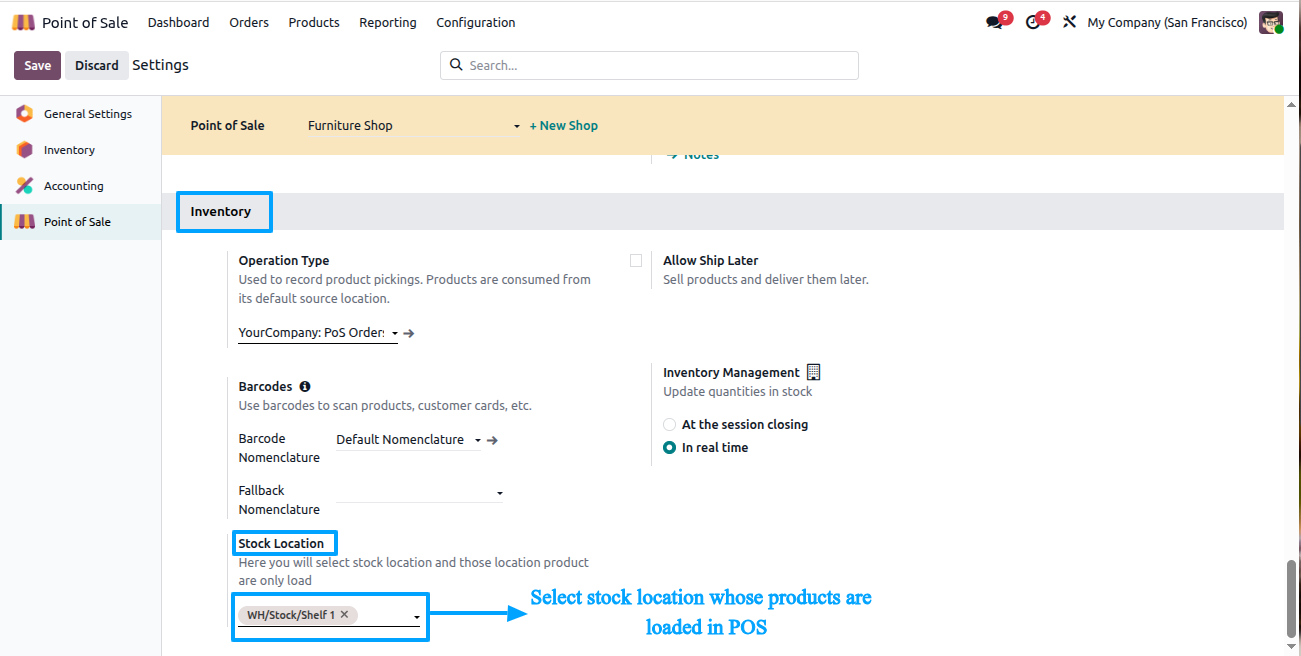The image size is (1301, 656).
Task: Click the Inventory section header text
Action: tap(221, 212)
